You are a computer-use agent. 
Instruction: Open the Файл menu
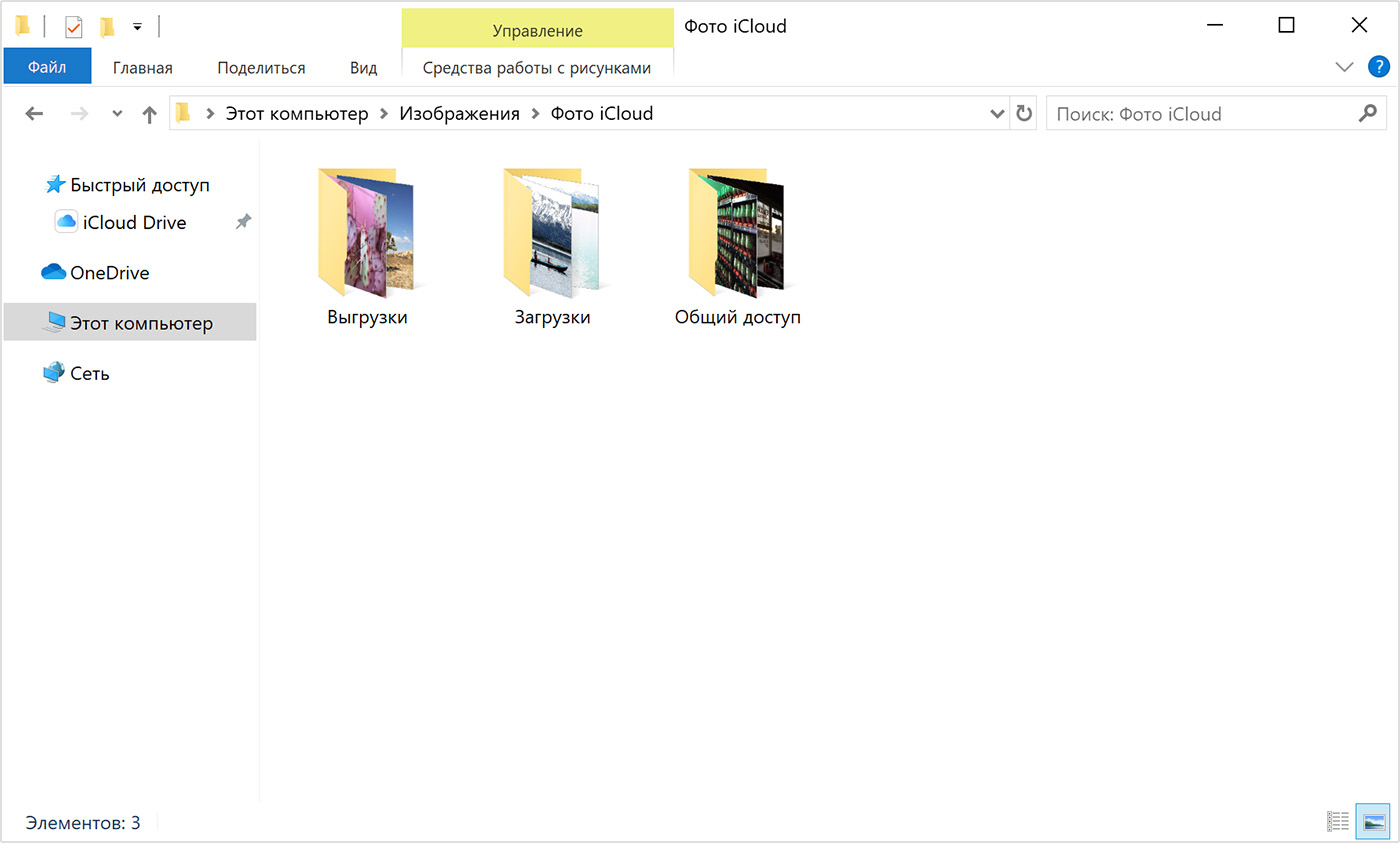[47, 67]
